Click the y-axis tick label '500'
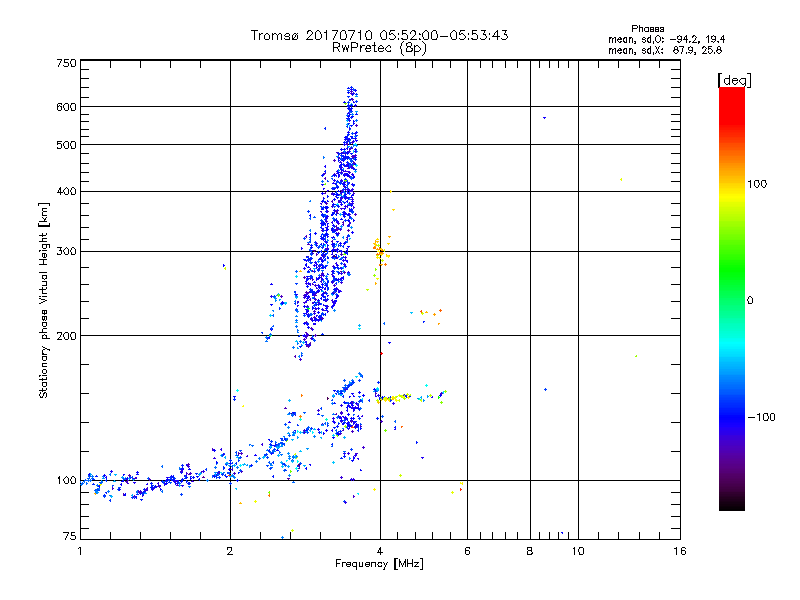The height and width of the screenshot is (600, 800). [x=66, y=145]
